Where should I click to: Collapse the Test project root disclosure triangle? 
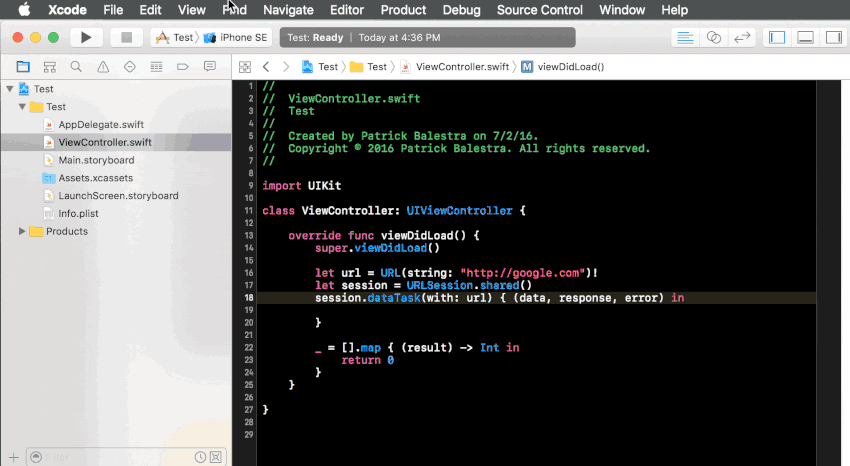click(x=10, y=88)
